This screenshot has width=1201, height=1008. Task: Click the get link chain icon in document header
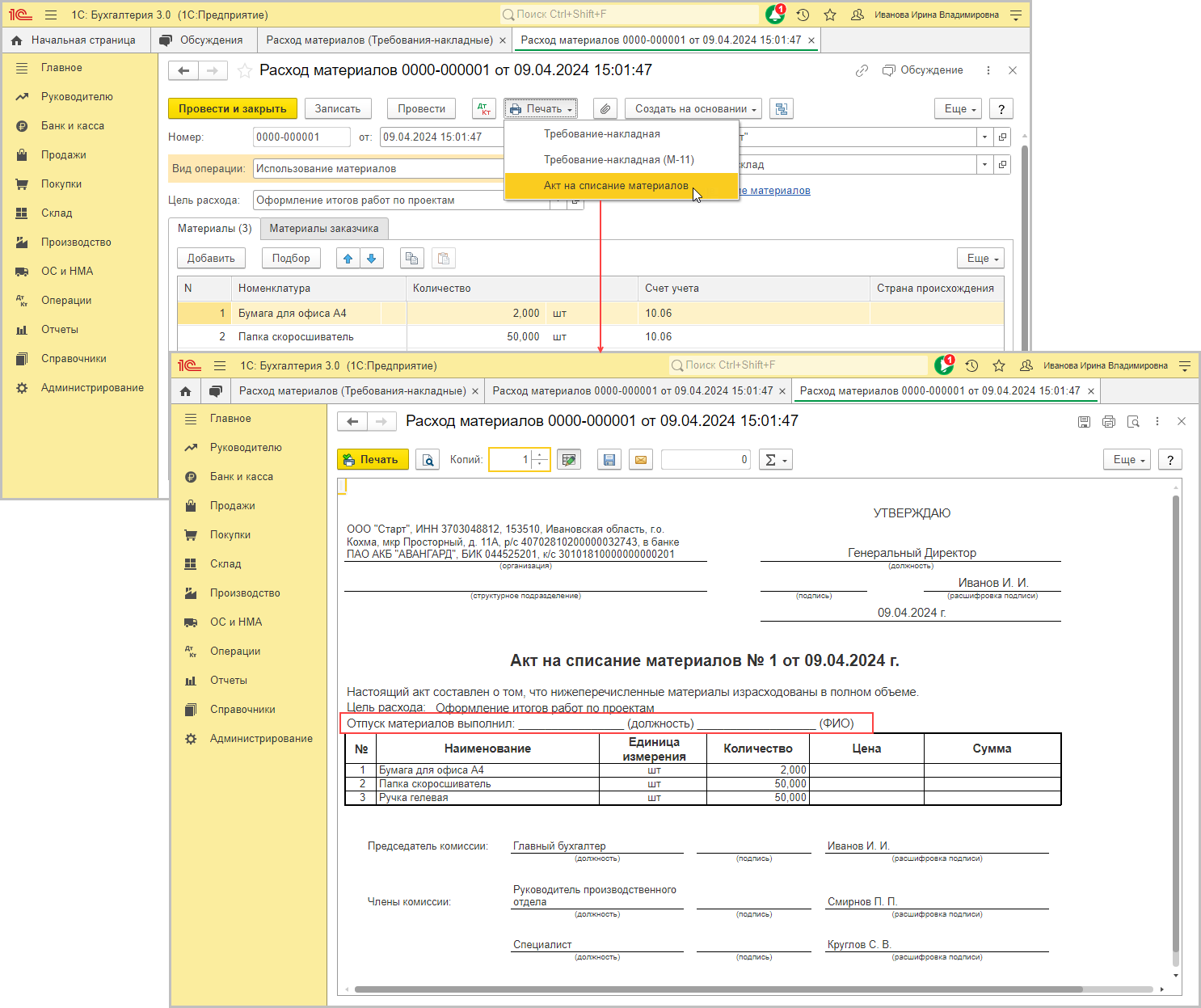[862, 70]
